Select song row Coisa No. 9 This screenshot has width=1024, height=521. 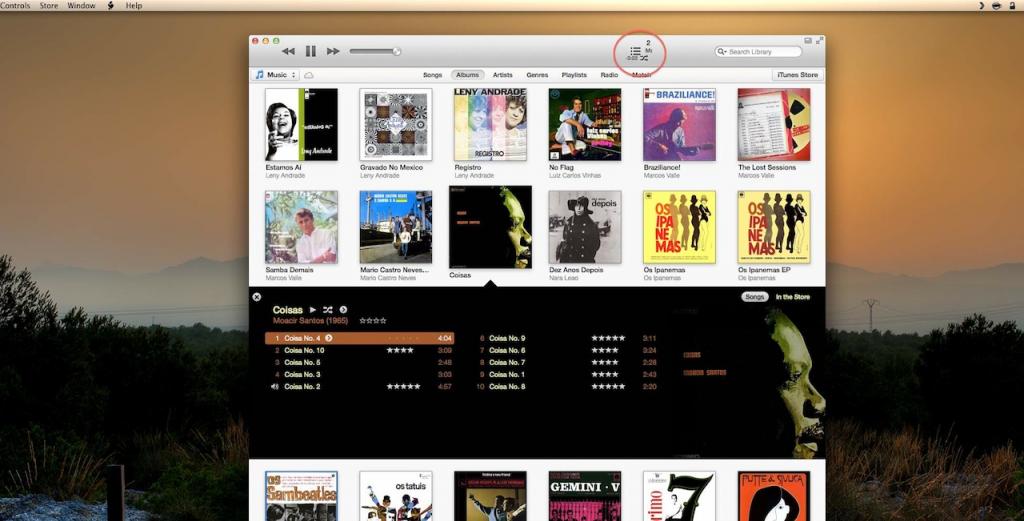(566, 338)
